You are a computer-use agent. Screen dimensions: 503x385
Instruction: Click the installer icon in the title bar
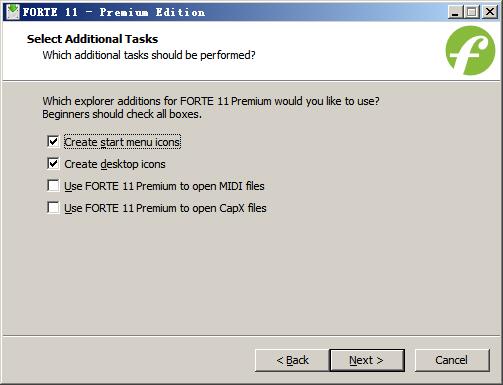pyautogui.click(x=13, y=12)
